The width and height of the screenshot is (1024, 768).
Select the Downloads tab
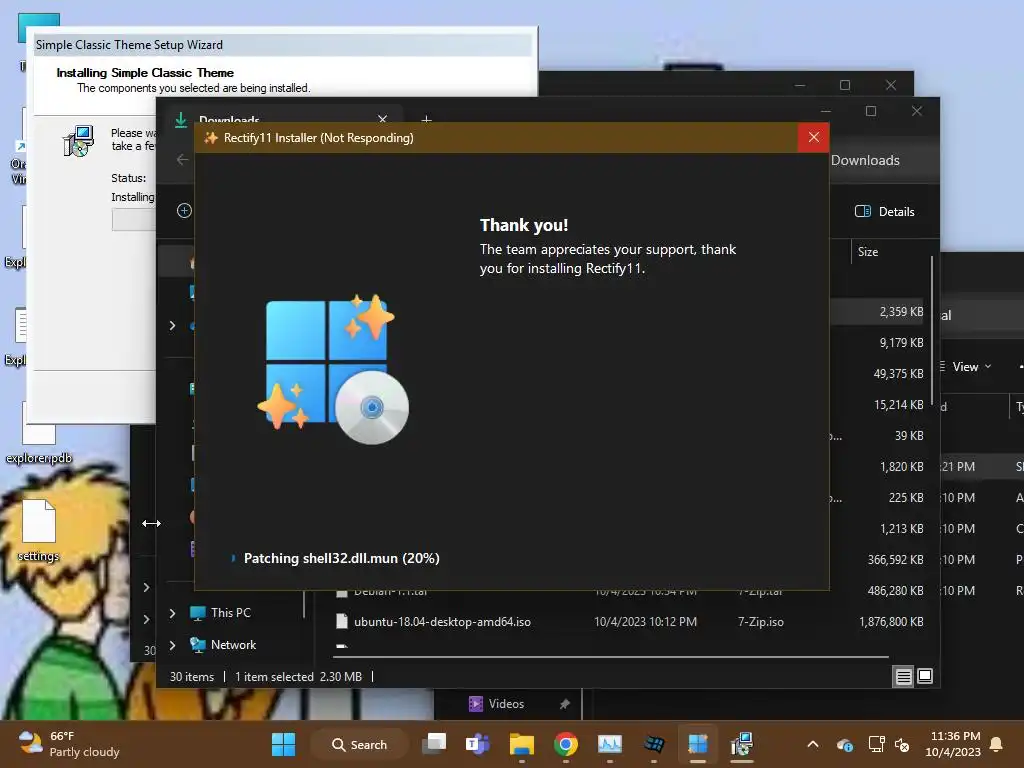tap(281, 116)
